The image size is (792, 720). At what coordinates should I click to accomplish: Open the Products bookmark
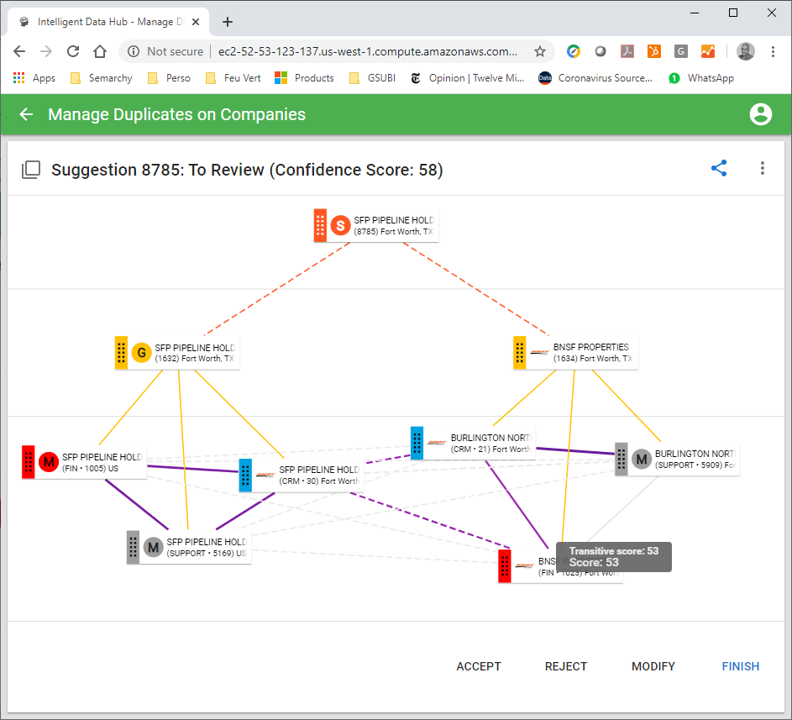tap(305, 78)
